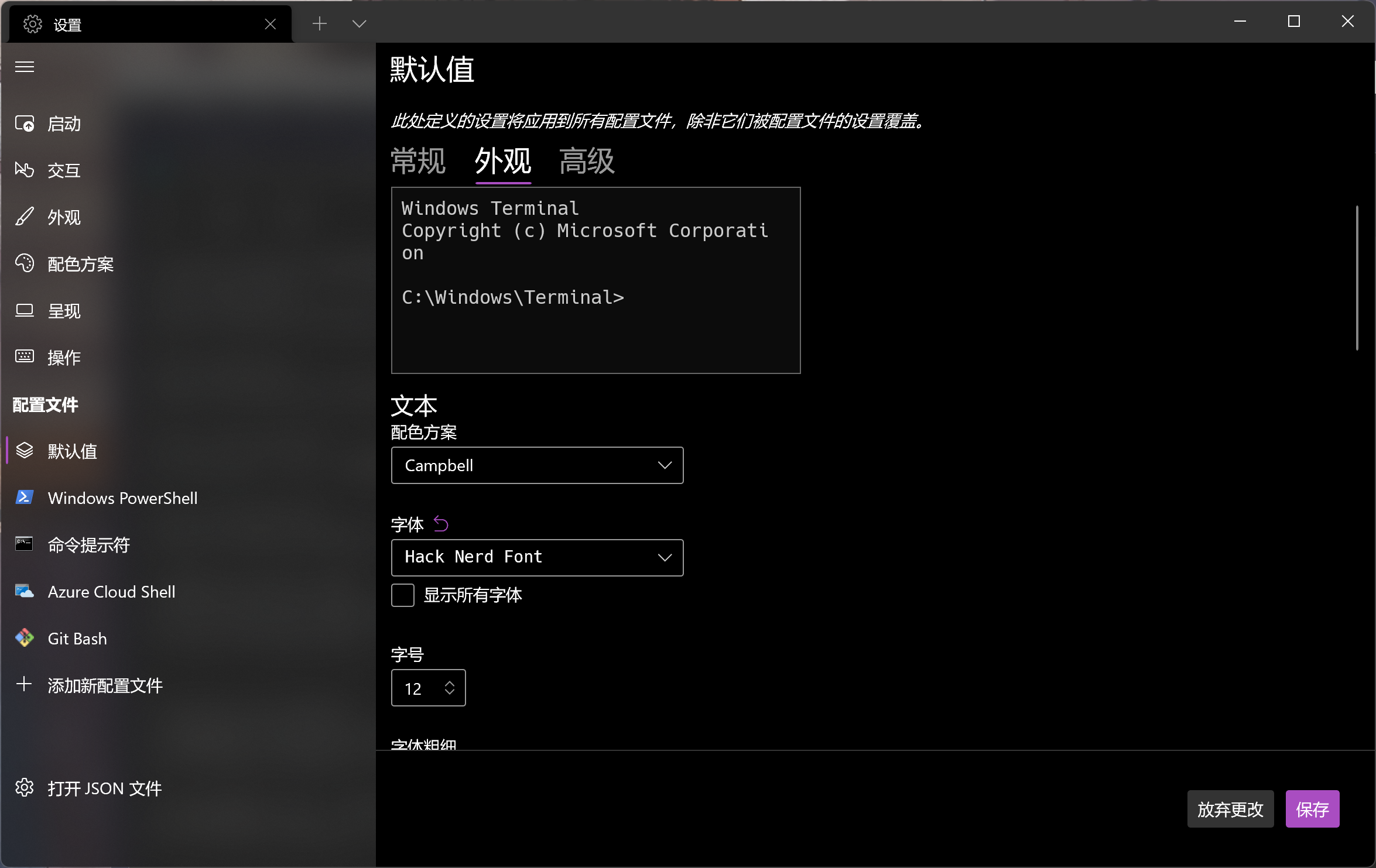Viewport: 1376px width, 868px height.
Task: Toggle the hamburger navigation menu
Action: click(25, 67)
